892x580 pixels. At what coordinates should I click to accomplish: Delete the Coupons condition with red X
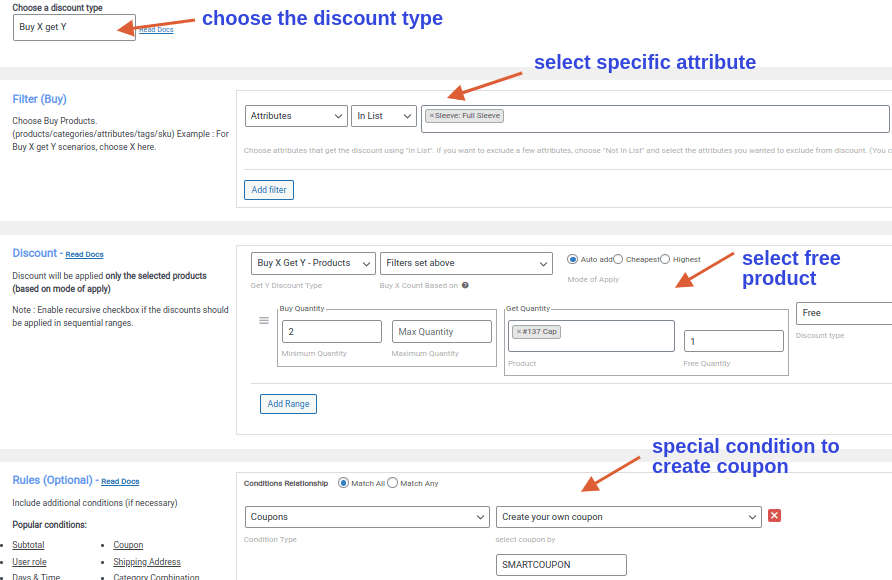point(774,516)
